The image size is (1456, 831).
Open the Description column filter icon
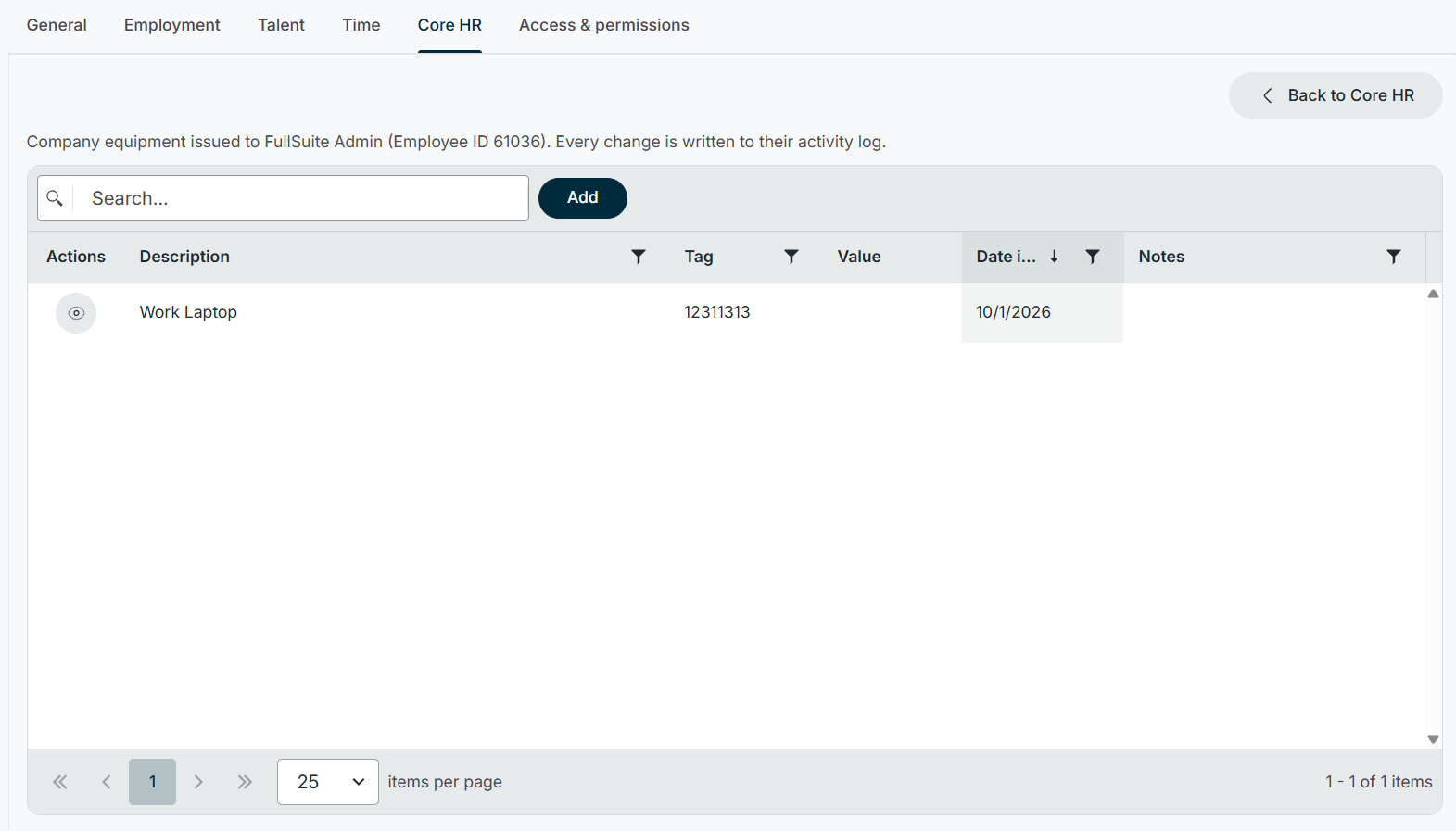pos(639,257)
